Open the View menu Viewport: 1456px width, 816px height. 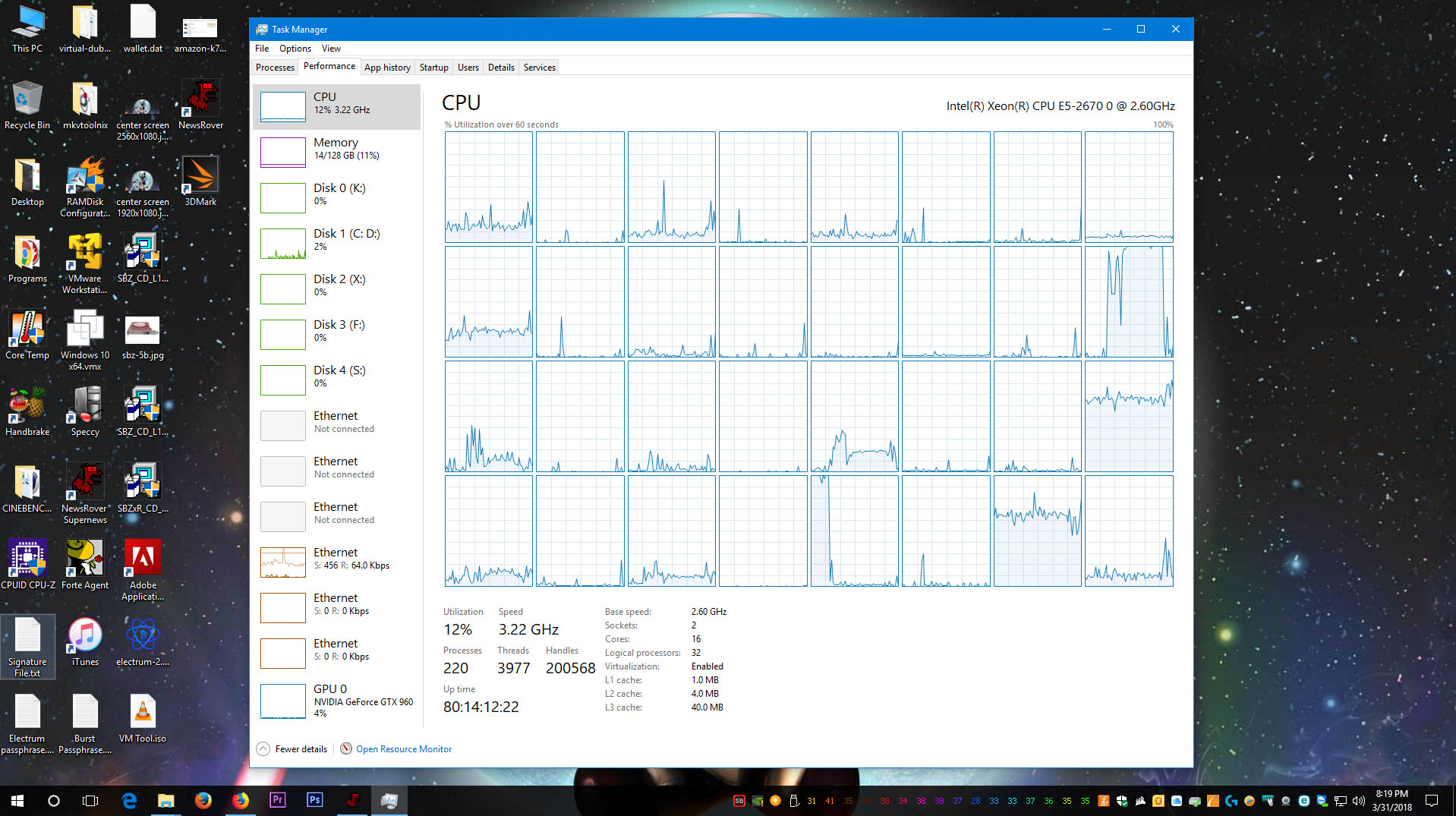coord(331,49)
